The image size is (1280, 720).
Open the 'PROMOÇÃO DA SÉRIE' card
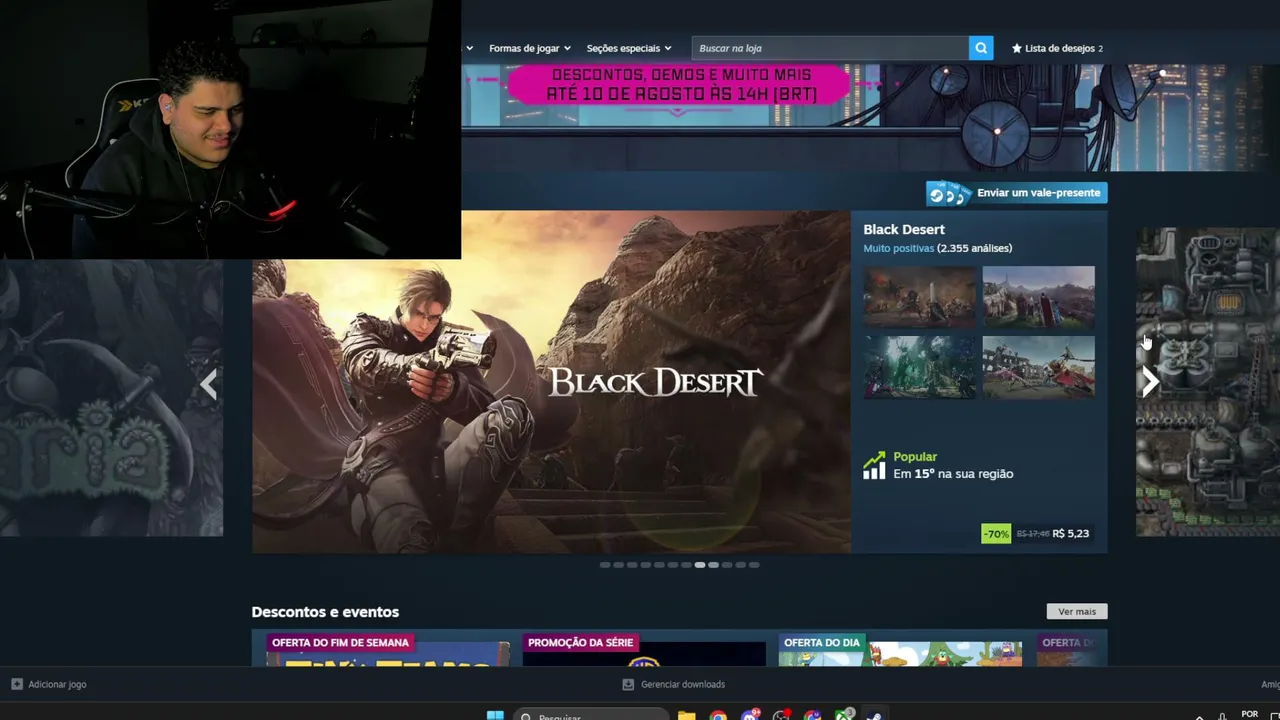(644, 648)
